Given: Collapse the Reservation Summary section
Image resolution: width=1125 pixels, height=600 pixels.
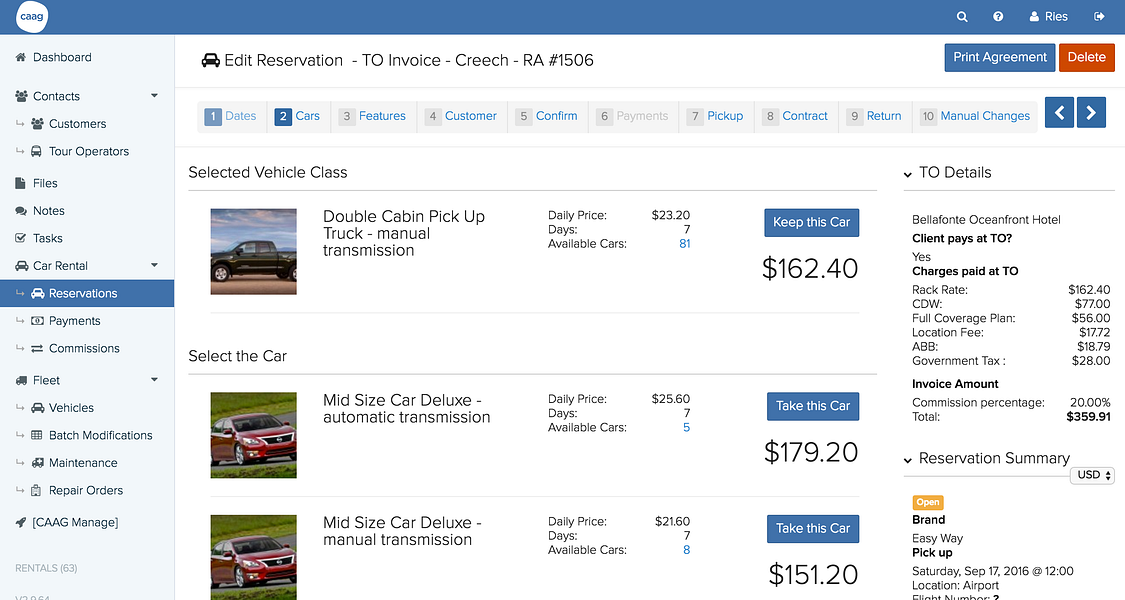Looking at the screenshot, I should [909, 458].
